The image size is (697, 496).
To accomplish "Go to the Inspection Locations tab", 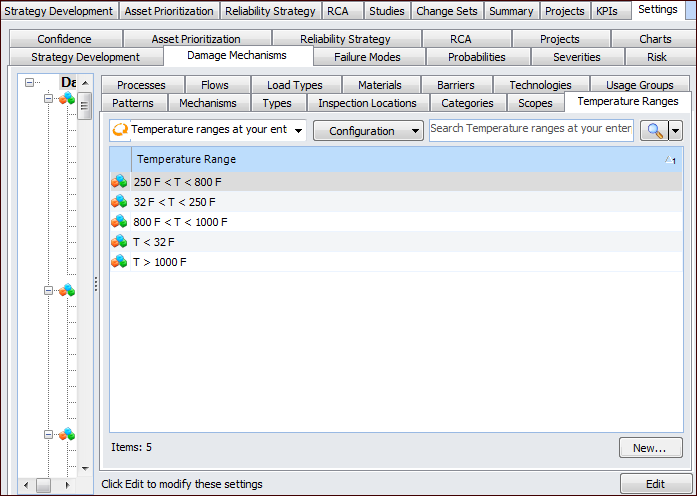I will [367, 103].
